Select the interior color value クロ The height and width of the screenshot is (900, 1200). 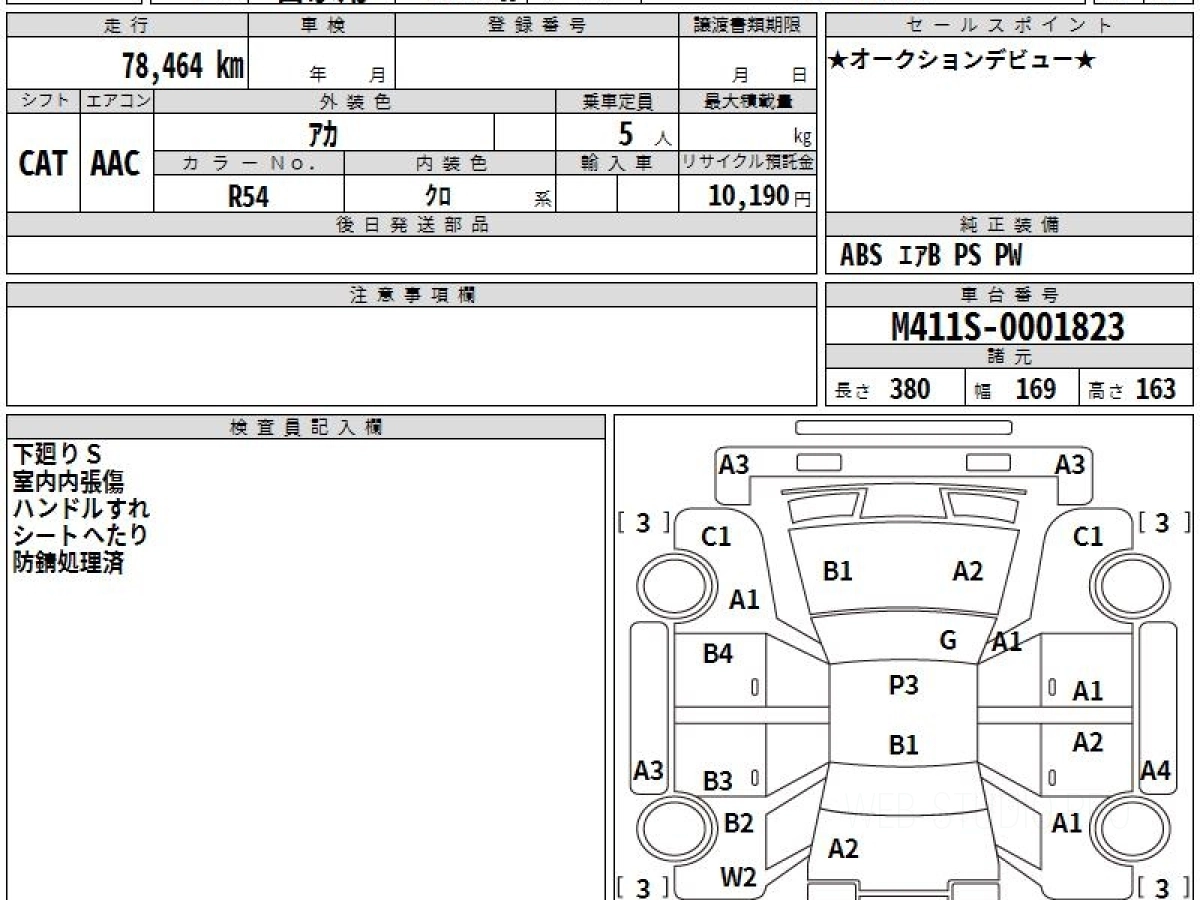point(437,196)
